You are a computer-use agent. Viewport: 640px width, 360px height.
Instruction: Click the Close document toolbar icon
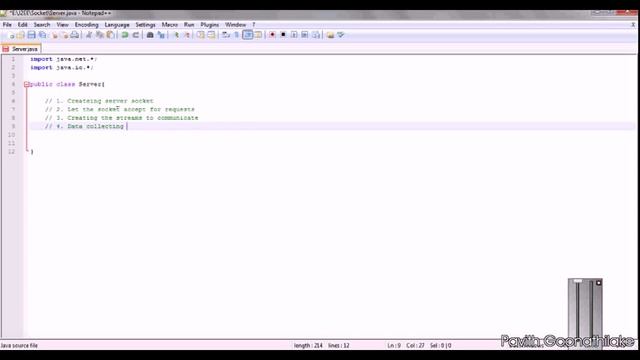[54, 35]
